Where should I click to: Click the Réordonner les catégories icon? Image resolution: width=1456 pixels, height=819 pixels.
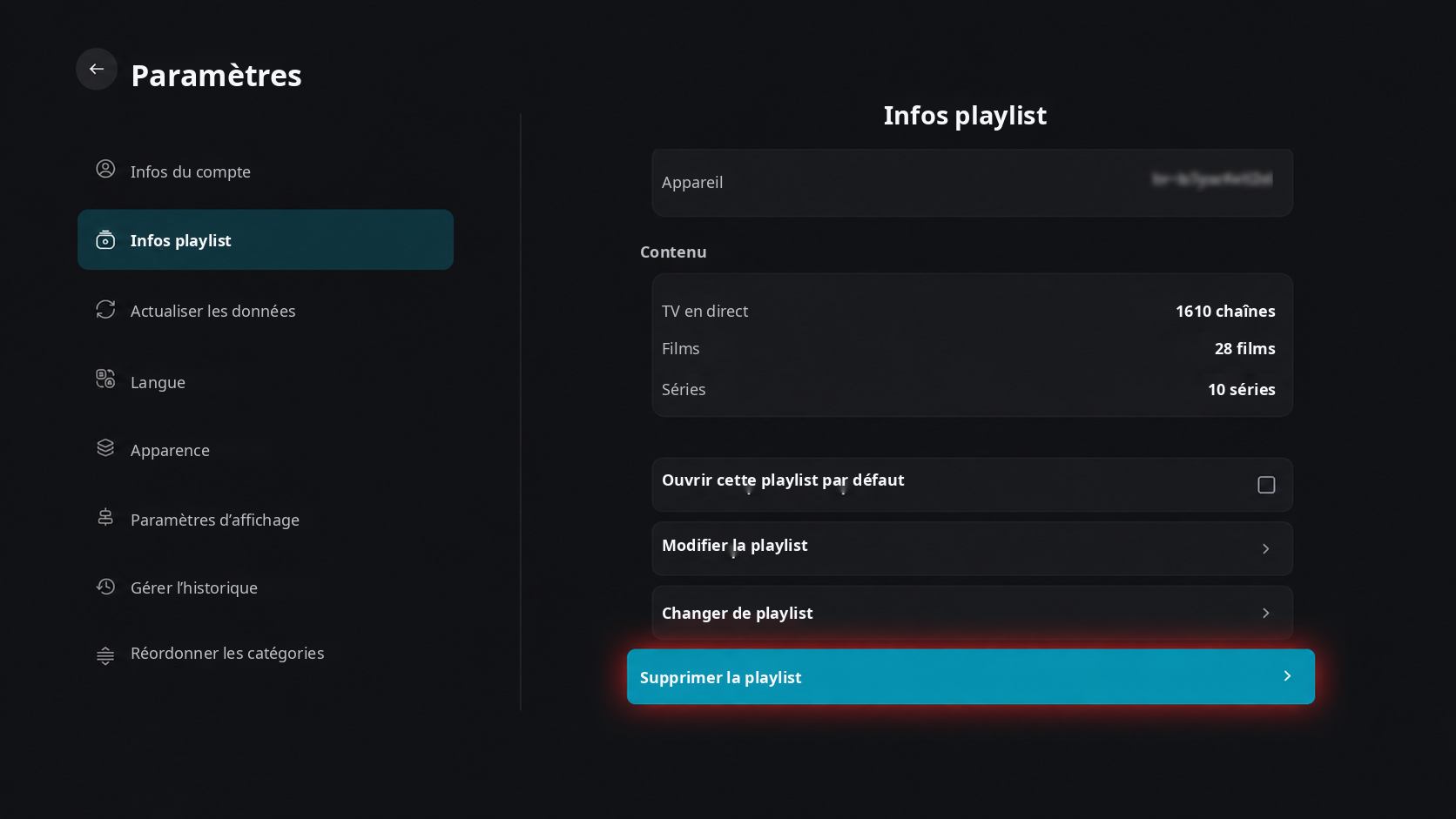click(105, 655)
